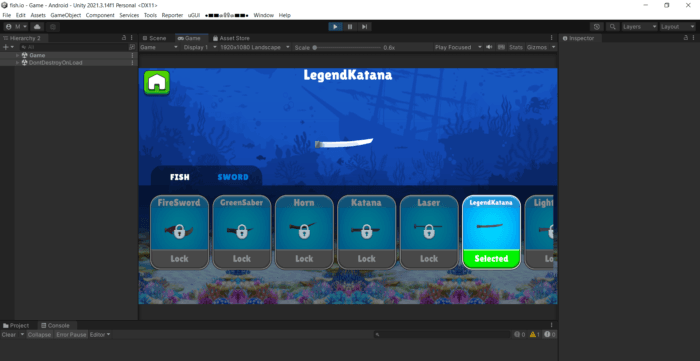700x361 pixels.
Task: Open the Tools menu
Action: click(150, 15)
